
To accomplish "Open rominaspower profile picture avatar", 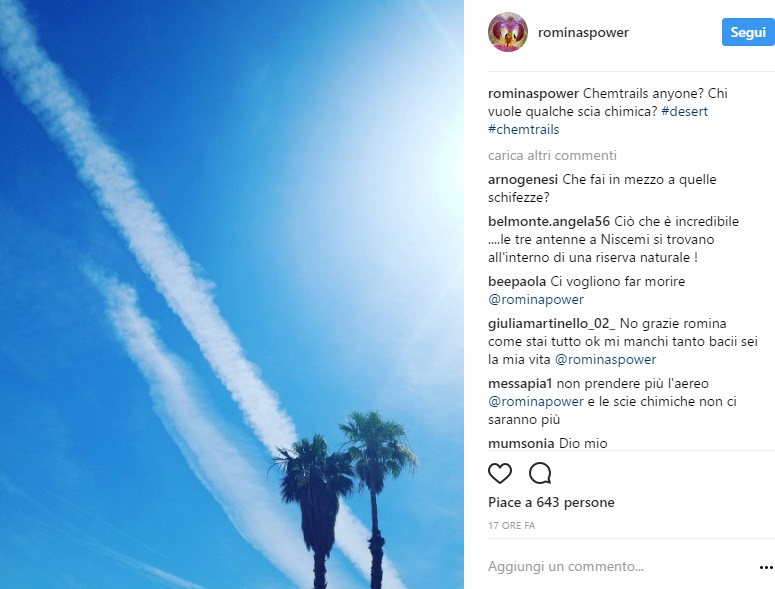I will coord(508,32).
